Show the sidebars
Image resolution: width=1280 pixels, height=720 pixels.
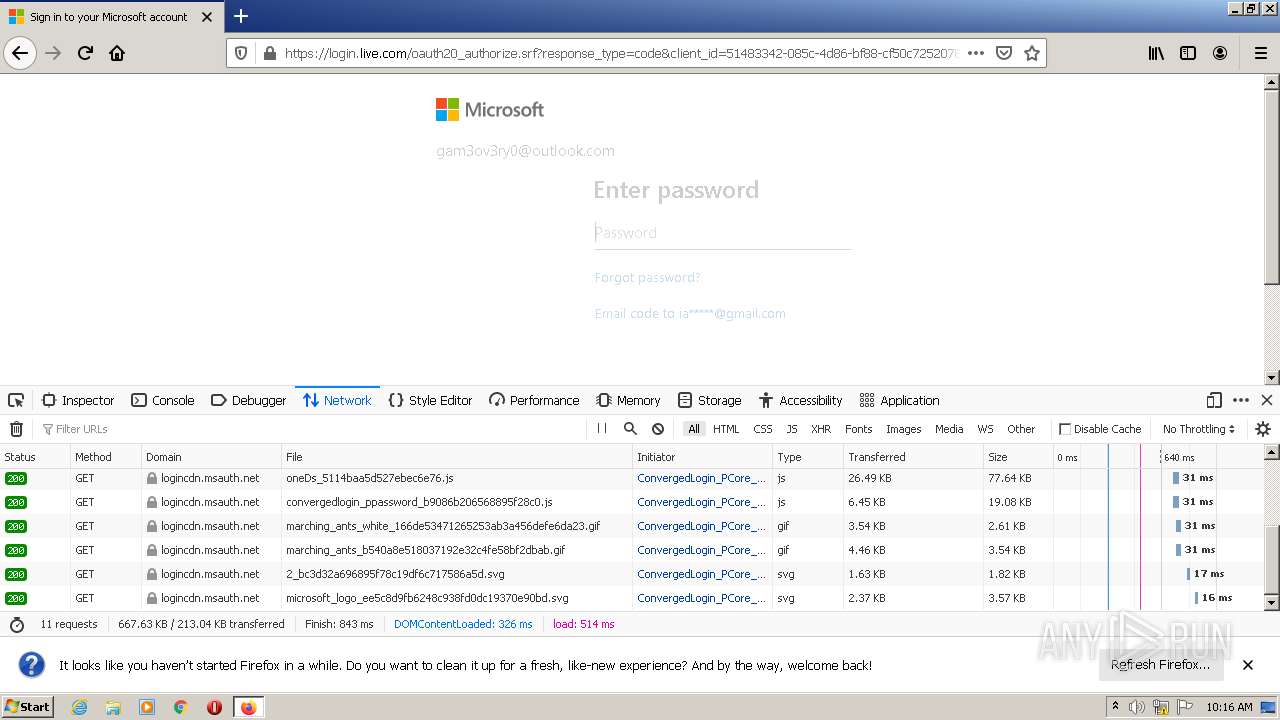pos(1188,53)
